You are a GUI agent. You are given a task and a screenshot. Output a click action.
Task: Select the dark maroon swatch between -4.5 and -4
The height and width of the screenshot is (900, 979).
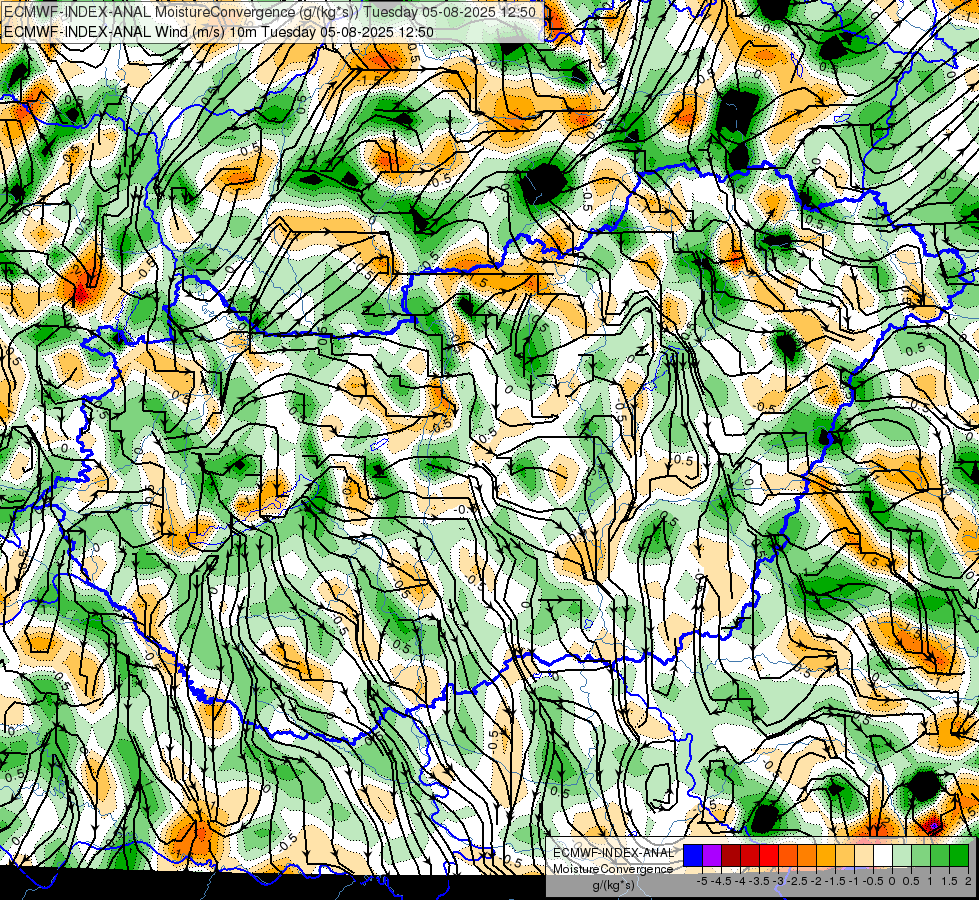click(x=731, y=856)
